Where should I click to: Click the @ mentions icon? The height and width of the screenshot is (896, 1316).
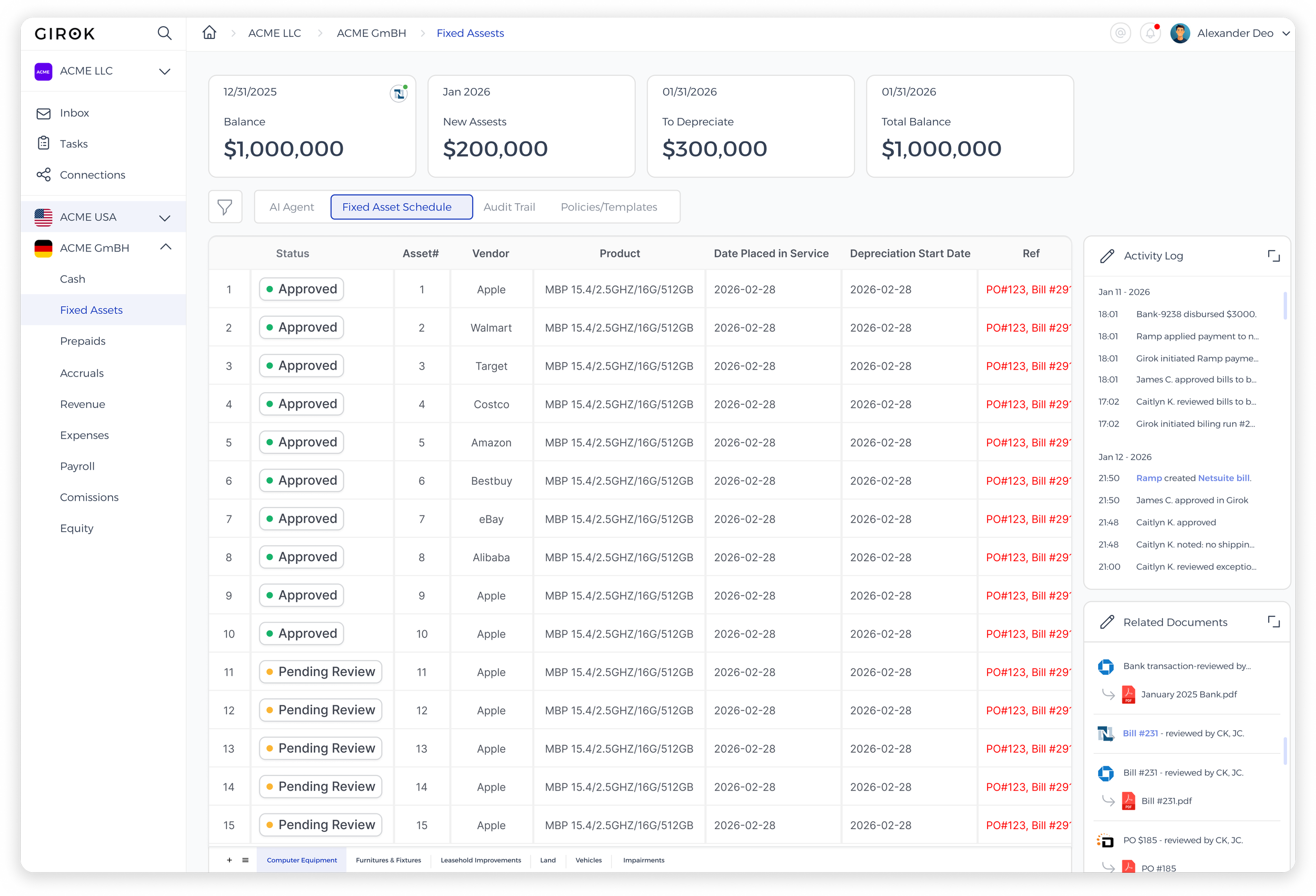1120,33
